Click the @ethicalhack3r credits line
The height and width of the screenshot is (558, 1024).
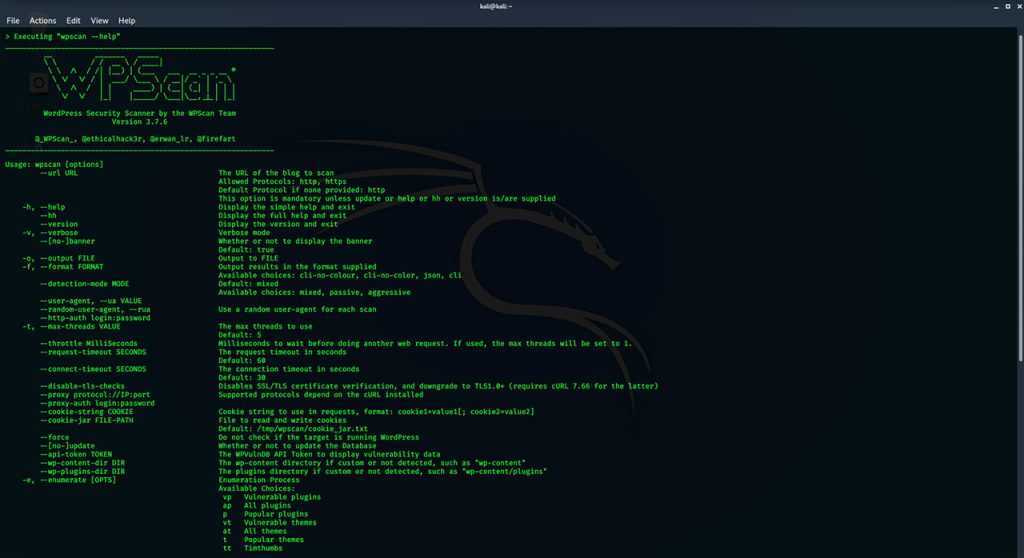tap(135, 139)
